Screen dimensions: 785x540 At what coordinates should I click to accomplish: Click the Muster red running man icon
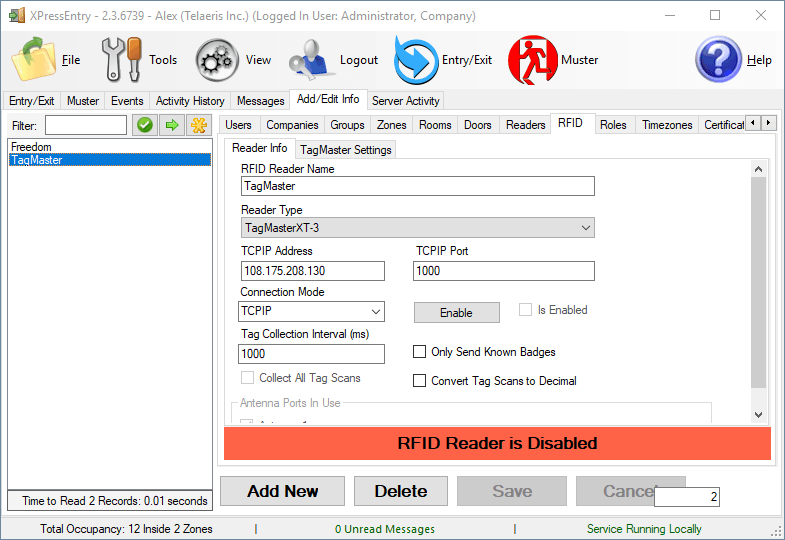click(x=533, y=60)
